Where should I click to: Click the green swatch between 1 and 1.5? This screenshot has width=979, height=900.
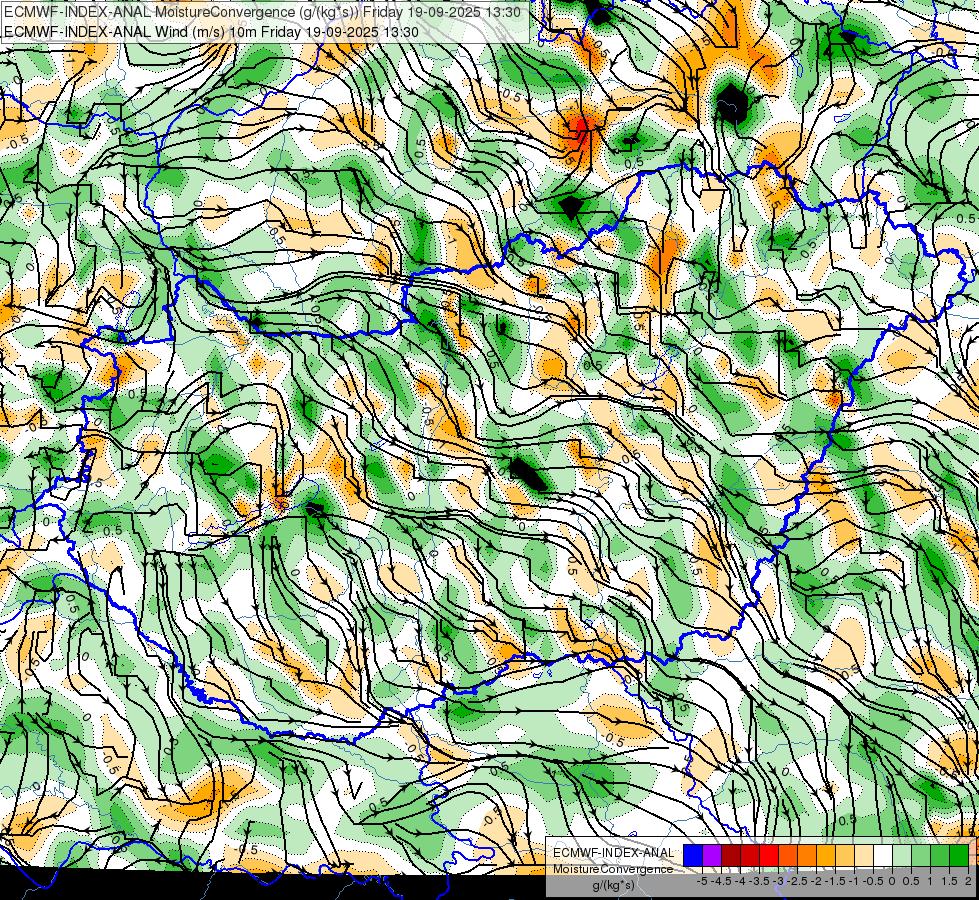tap(940, 855)
